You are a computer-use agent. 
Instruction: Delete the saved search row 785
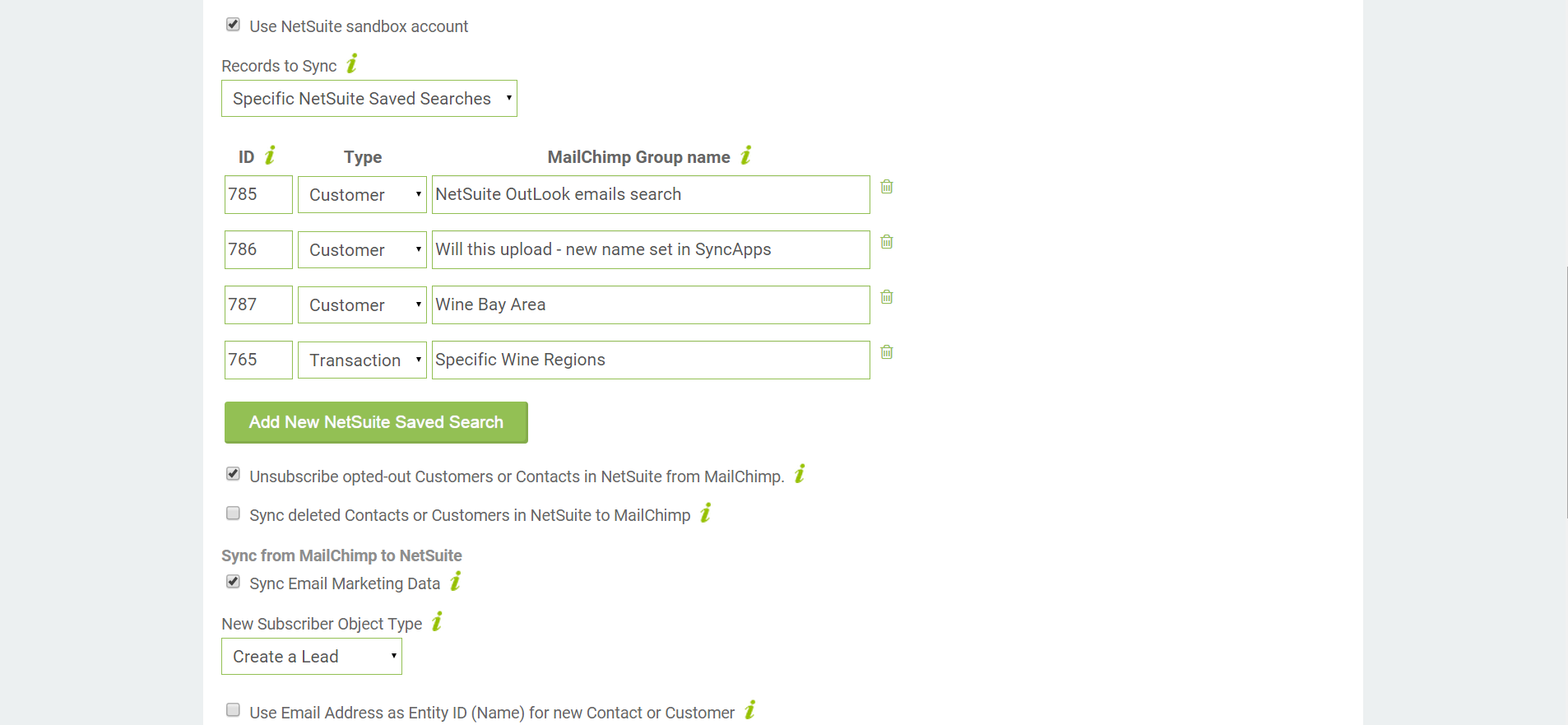[887, 187]
